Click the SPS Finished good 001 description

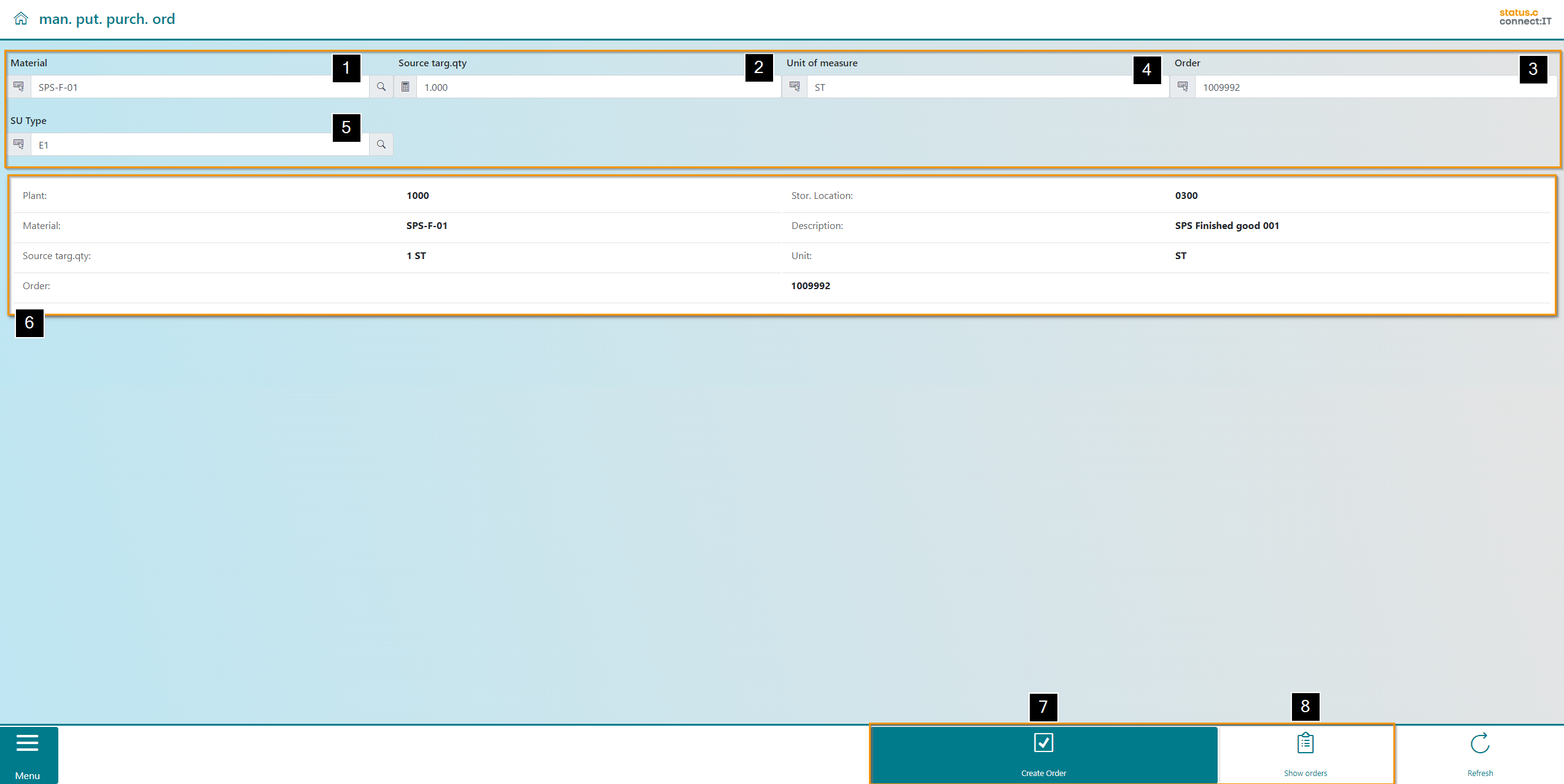click(1227, 225)
